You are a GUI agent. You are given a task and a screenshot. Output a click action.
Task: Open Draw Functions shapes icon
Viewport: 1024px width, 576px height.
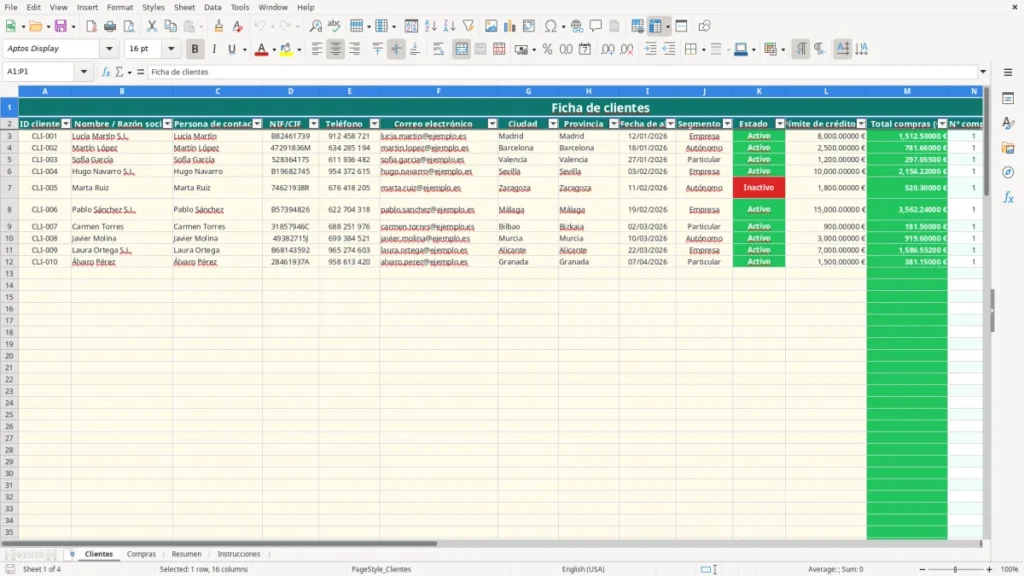coord(704,26)
